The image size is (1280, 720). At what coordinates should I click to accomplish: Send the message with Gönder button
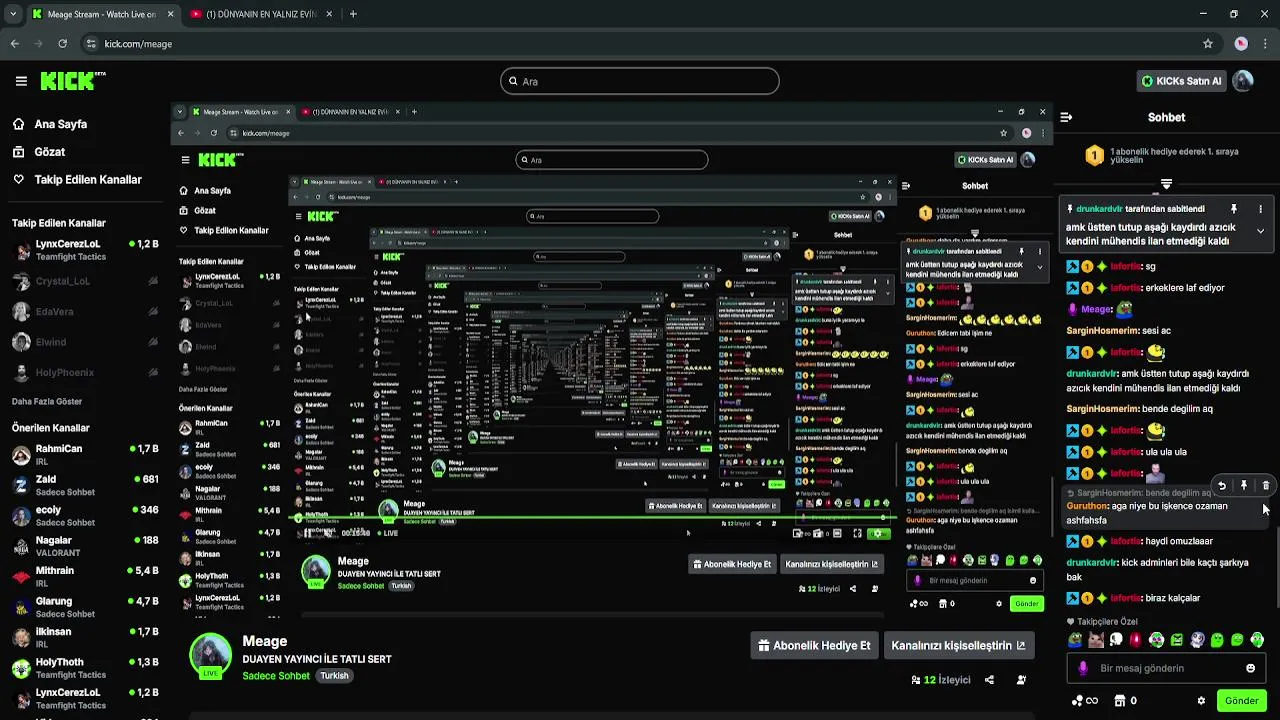(x=1241, y=701)
